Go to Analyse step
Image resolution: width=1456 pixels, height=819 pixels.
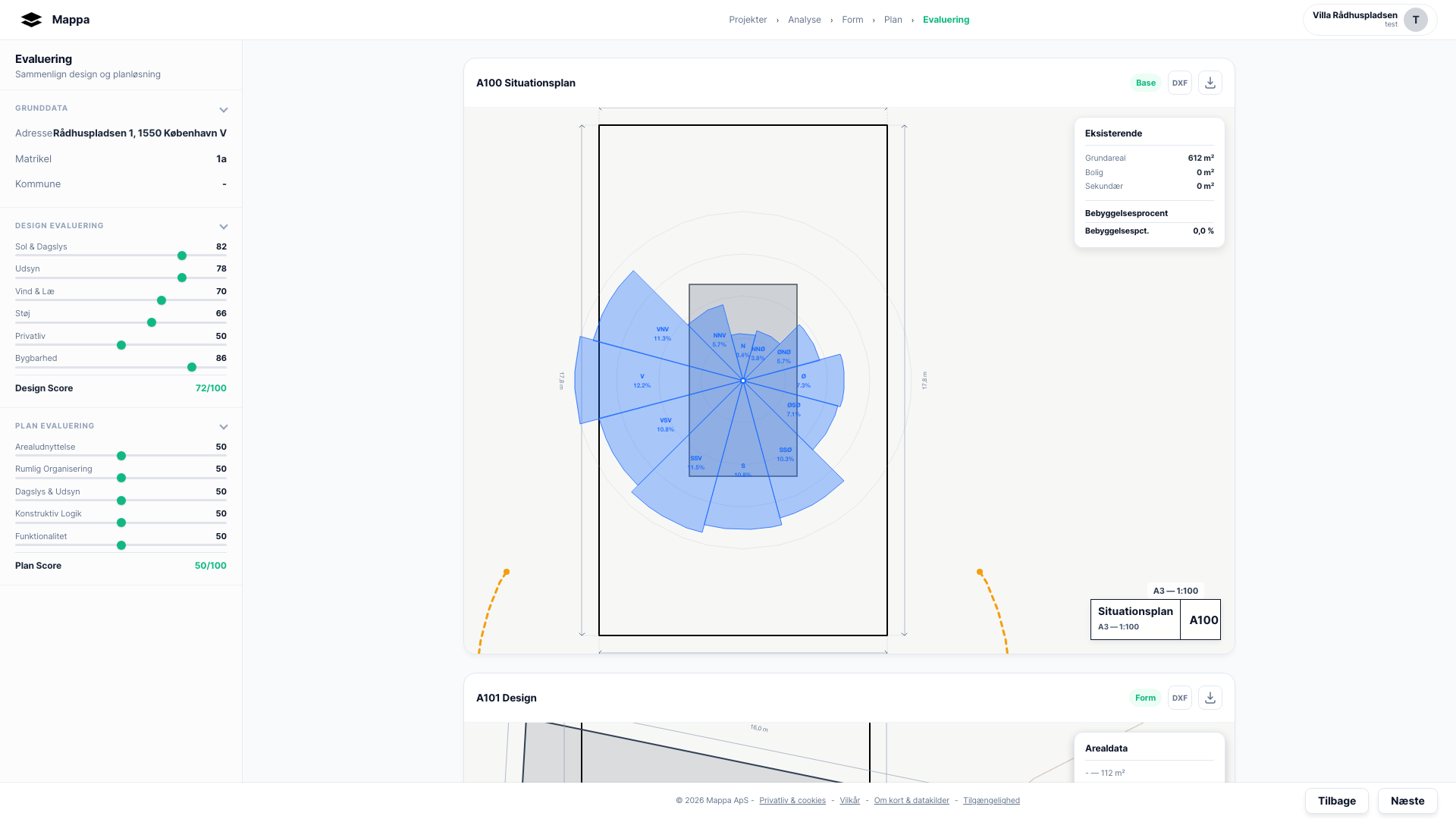coord(805,20)
